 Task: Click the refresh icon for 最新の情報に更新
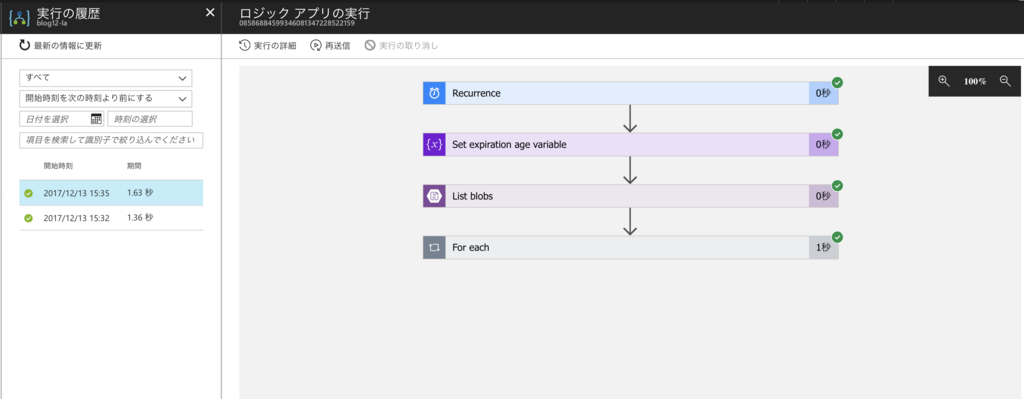(25, 45)
